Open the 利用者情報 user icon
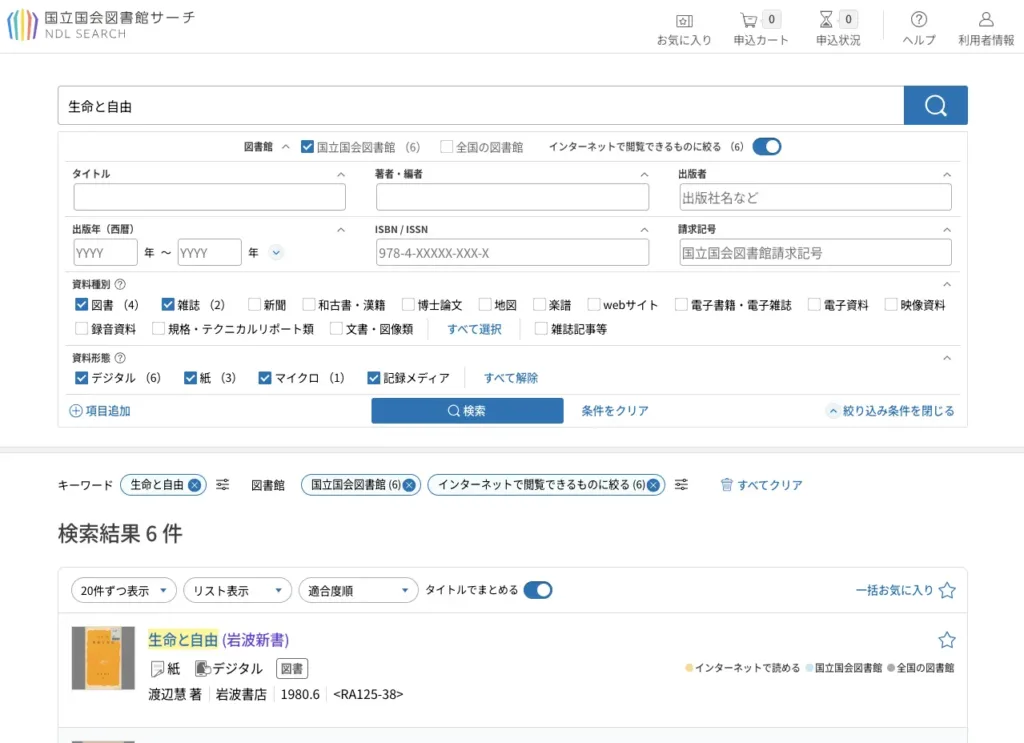The width and height of the screenshot is (1024, 743). 986,20
